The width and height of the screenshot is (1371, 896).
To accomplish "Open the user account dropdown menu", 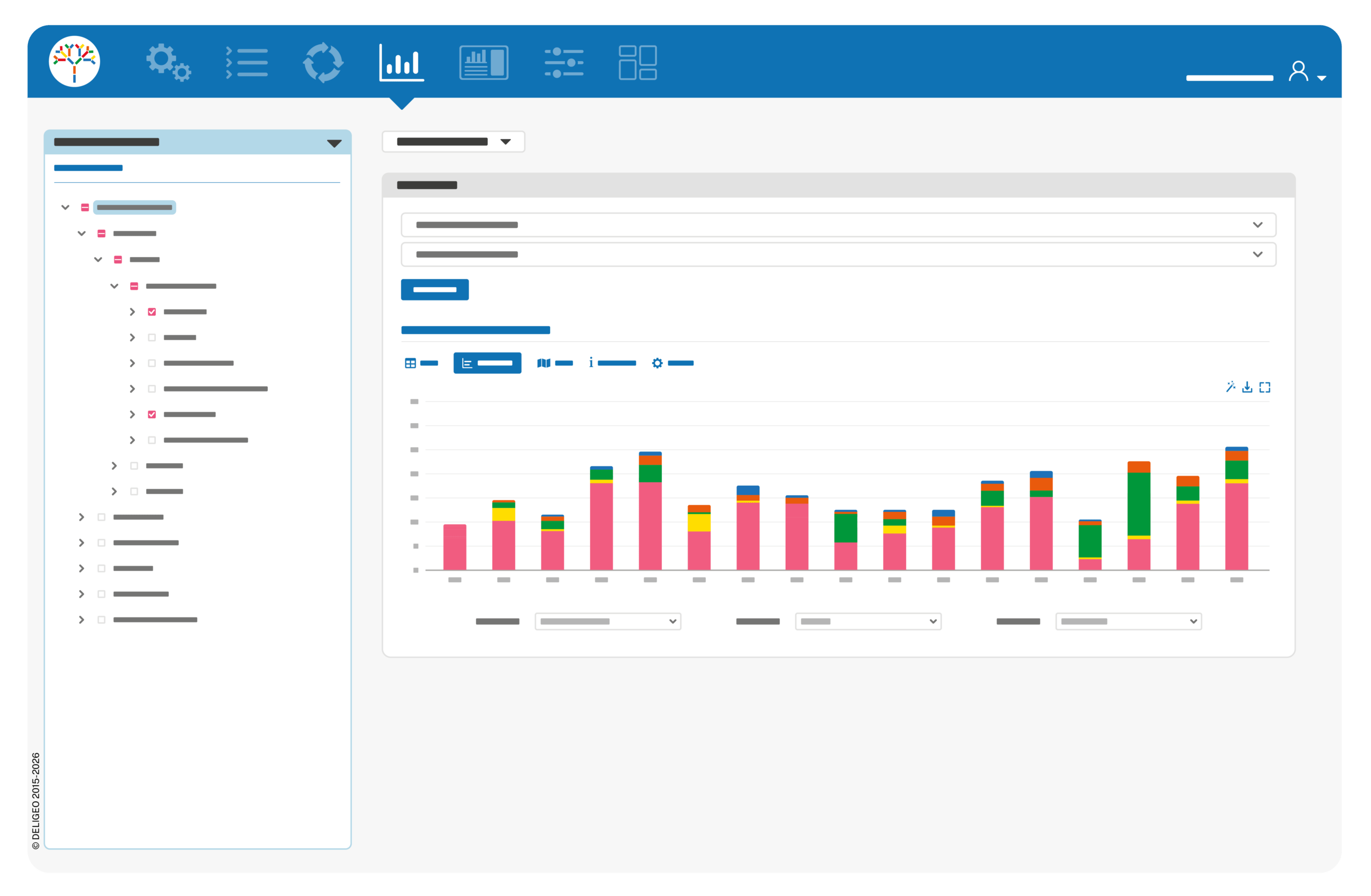I will (1308, 72).
